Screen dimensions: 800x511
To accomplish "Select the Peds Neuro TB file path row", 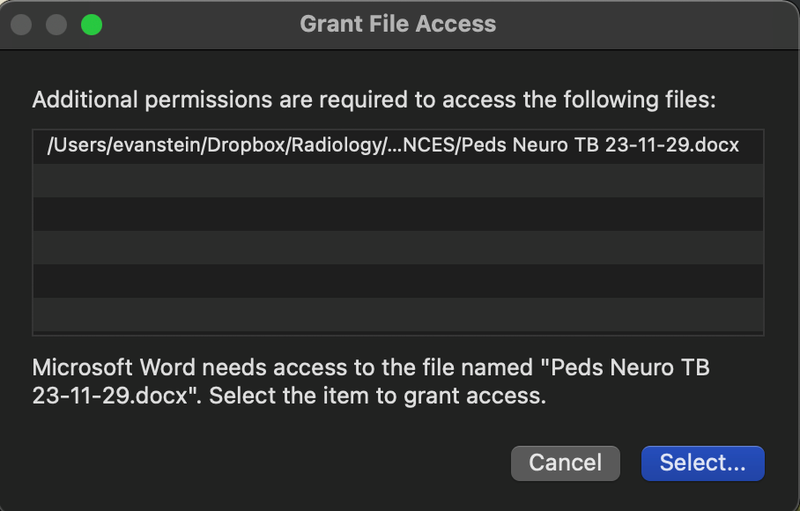I will (398, 146).
